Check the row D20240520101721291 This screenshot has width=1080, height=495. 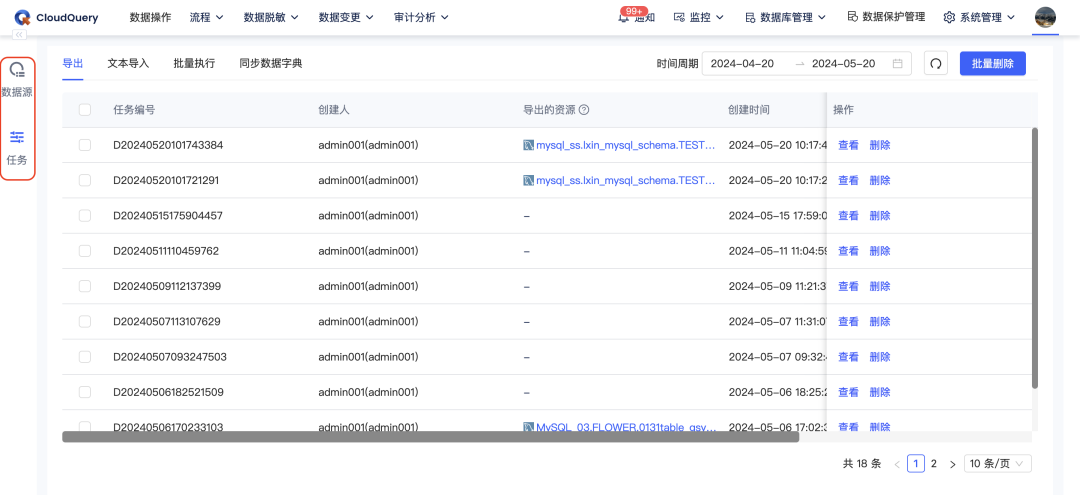click(85, 180)
